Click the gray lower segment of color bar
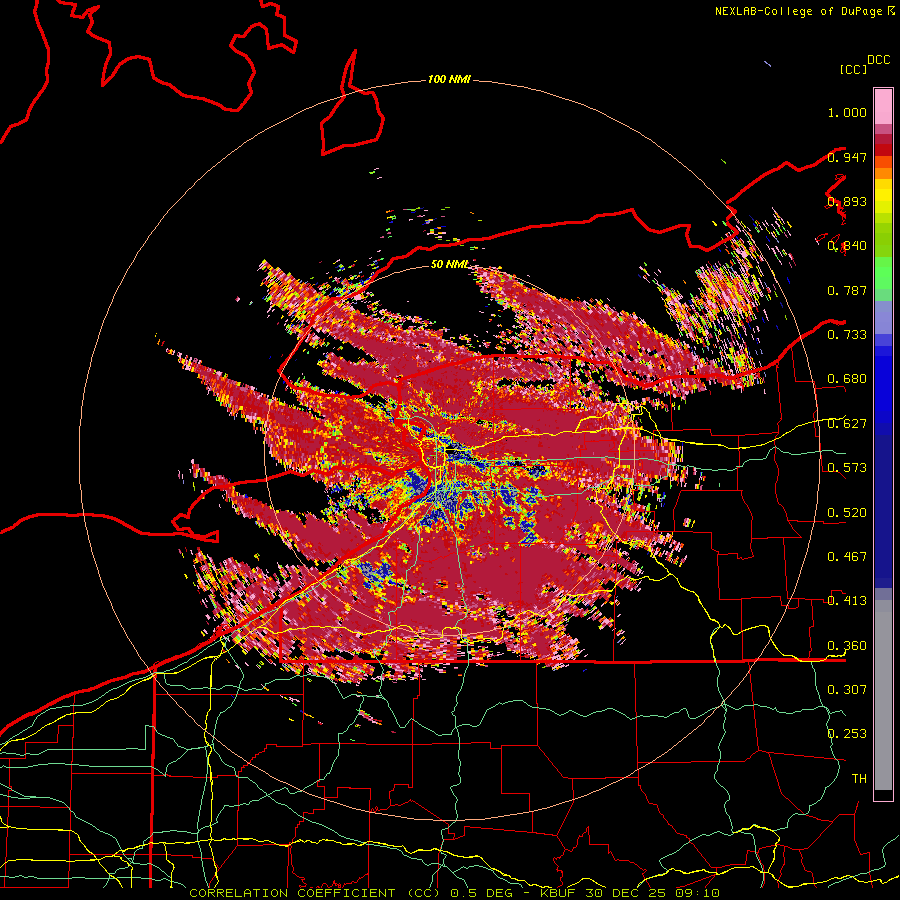Viewport: 900px width, 900px height. click(x=883, y=695)
